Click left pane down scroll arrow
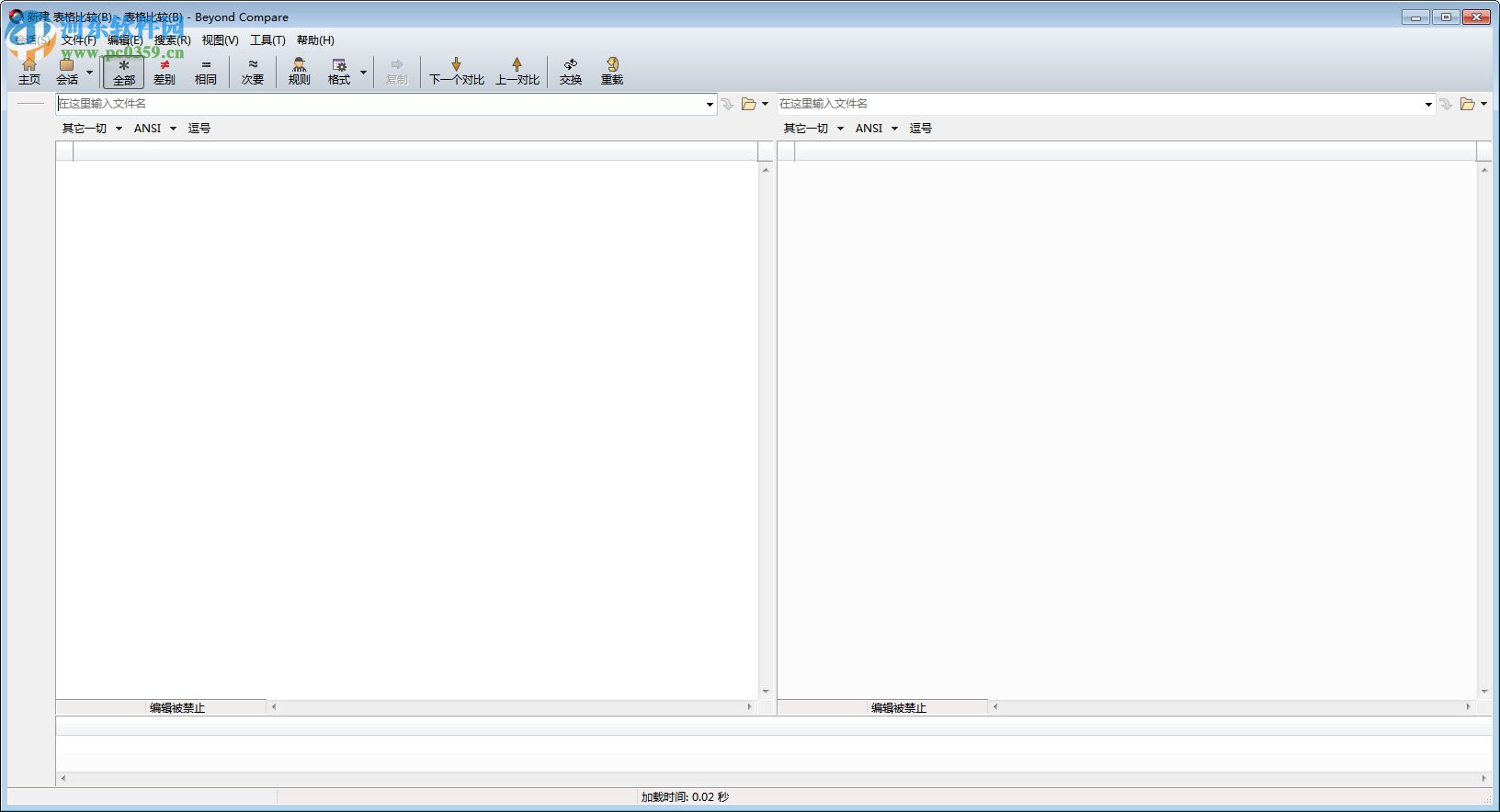 (766, 692)
